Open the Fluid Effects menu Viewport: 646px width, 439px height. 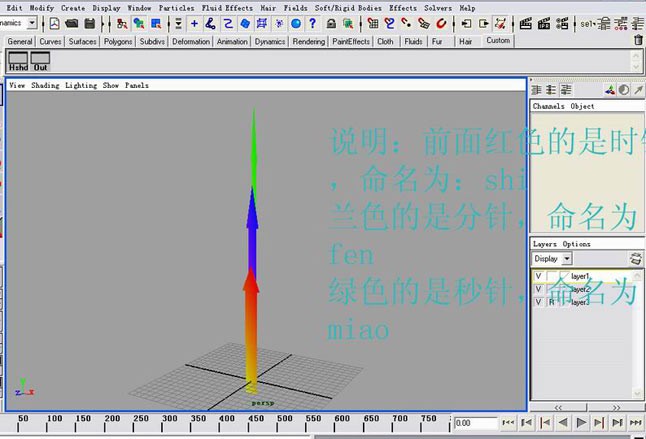pos(227,8)
